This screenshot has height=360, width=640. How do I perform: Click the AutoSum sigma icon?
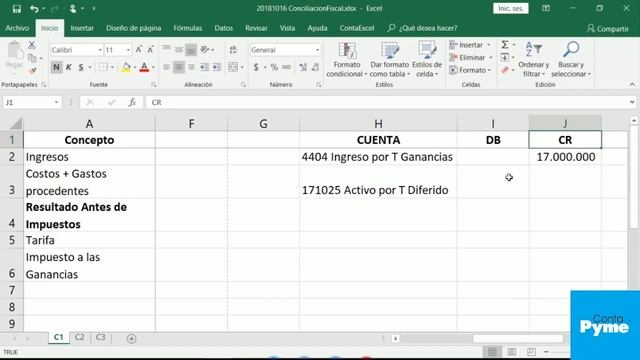(505, 44)
